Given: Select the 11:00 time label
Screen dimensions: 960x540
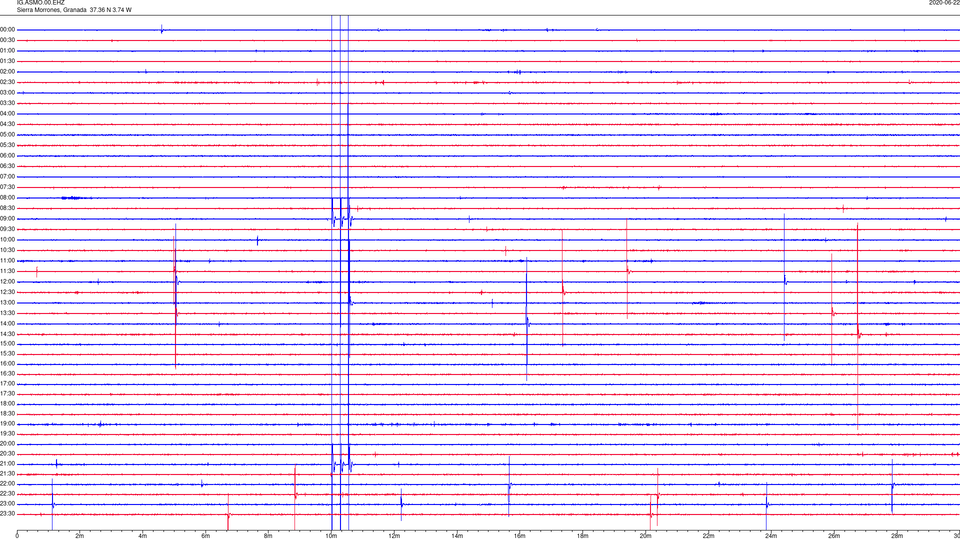Looking at the screenshot, I should coord(8,261).
